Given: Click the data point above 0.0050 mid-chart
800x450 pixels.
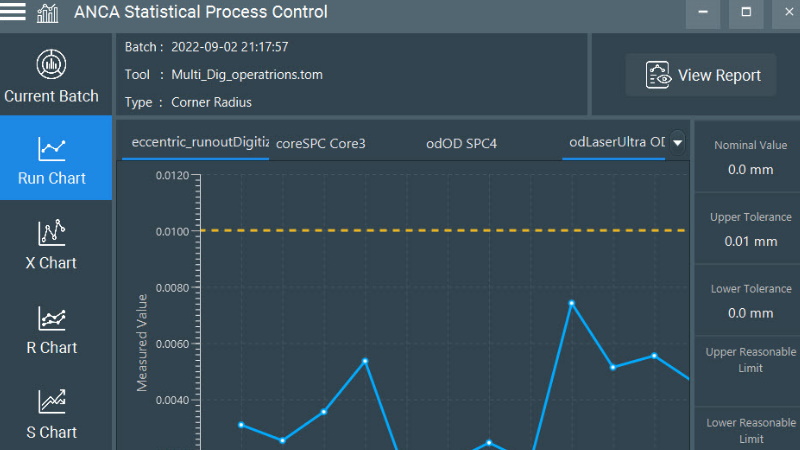Looking at the screenshot, I should 365,361.
